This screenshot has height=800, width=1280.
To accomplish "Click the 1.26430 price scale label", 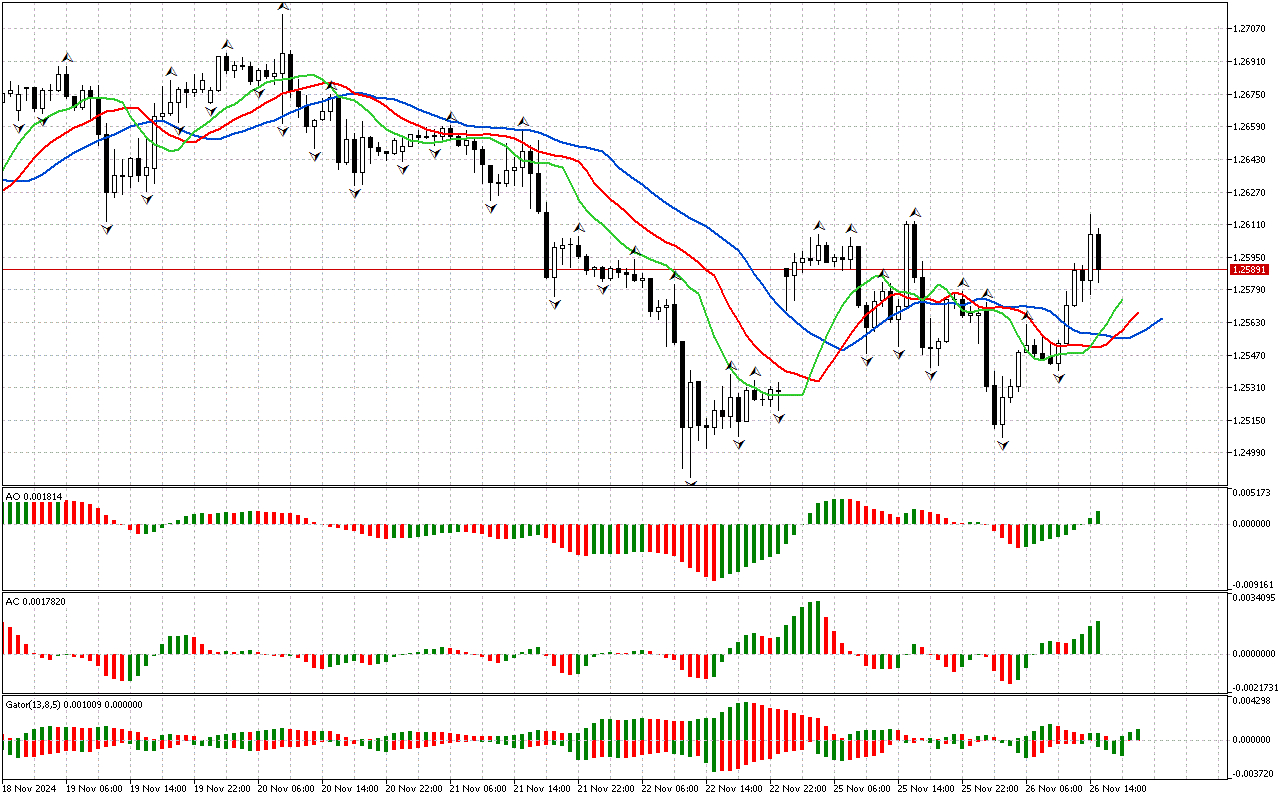I will pos(1250,160).
